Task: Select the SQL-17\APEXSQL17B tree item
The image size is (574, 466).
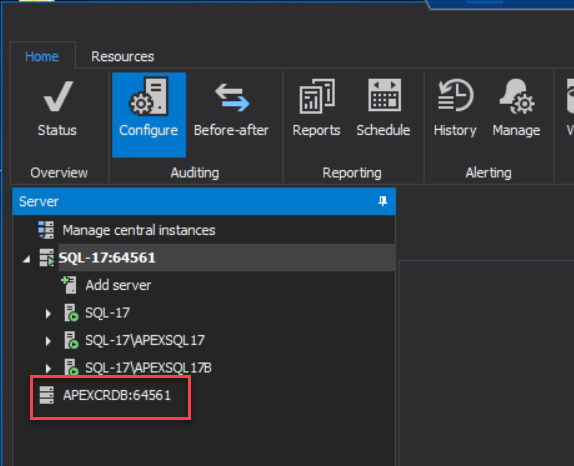Action: coord(148,368)
